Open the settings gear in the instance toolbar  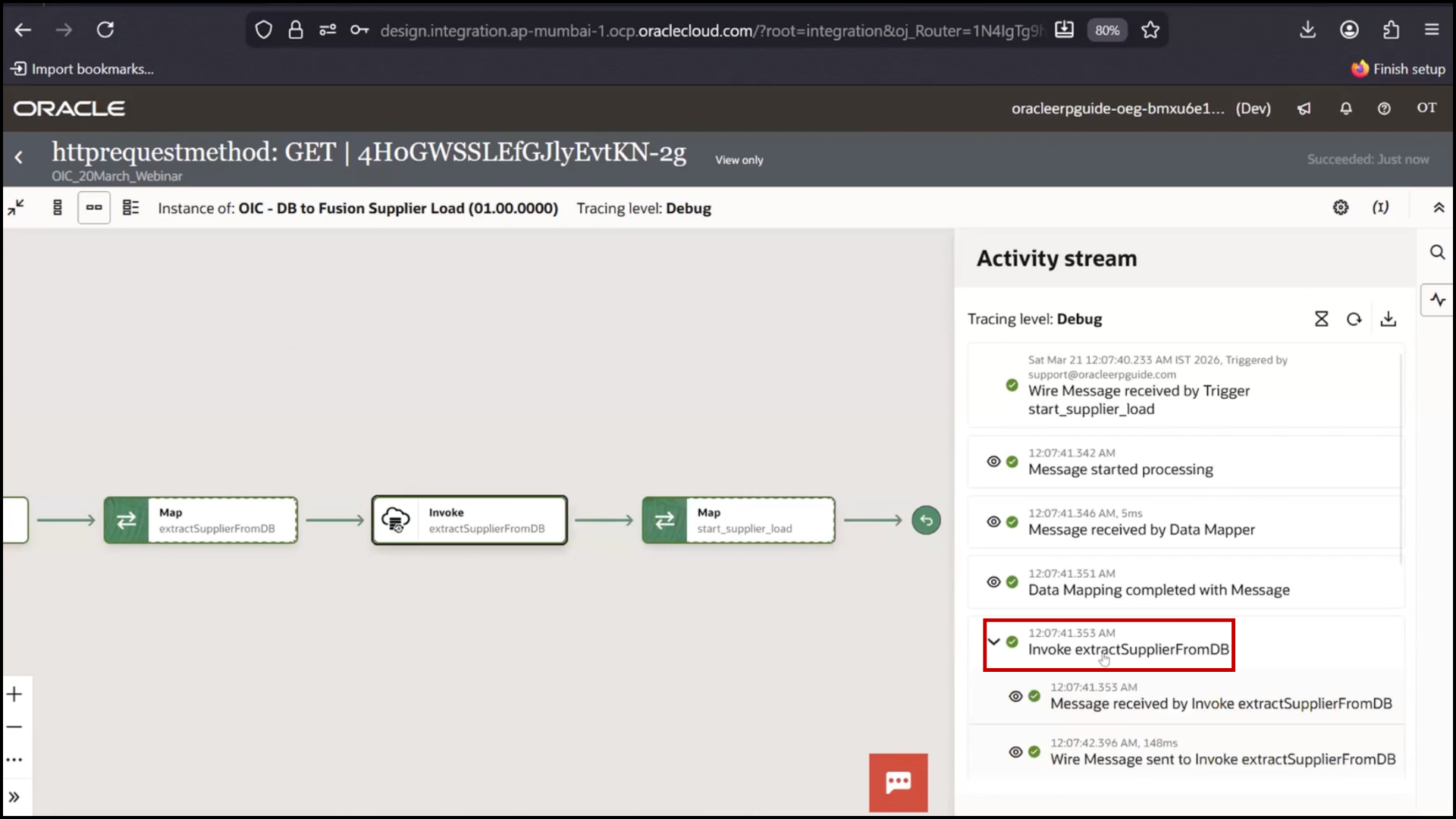tap(1341, 207)
